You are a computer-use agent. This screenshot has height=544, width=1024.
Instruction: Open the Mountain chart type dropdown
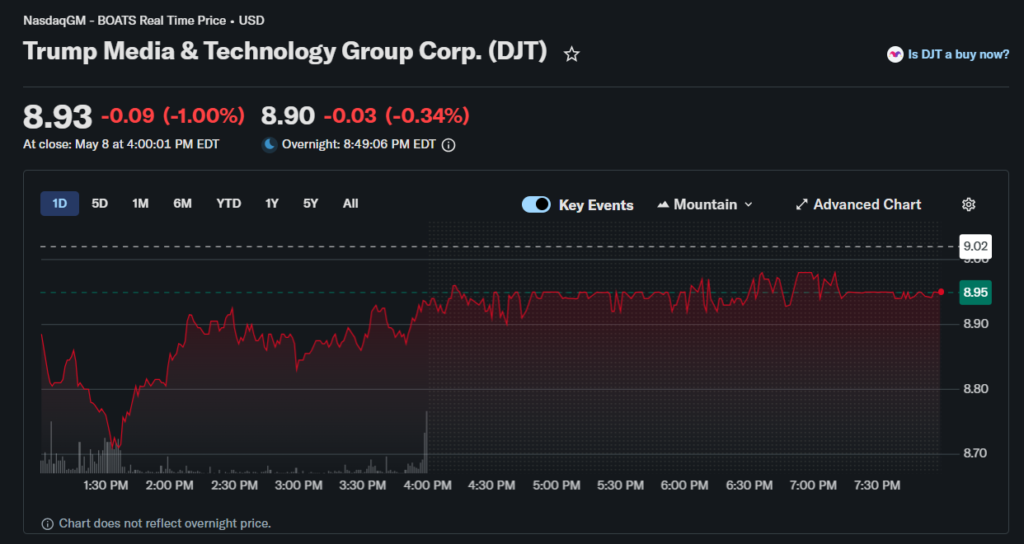pos(705,204)
